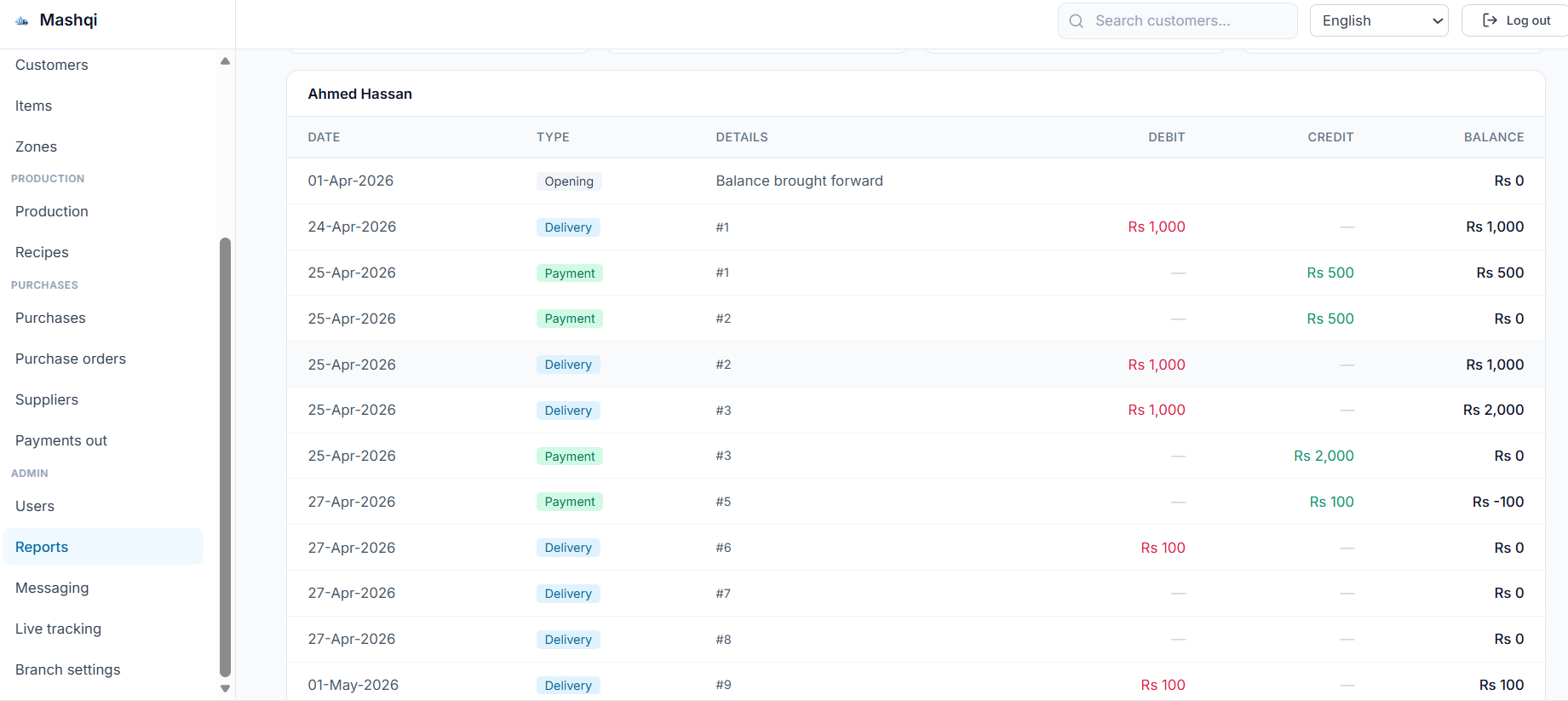Click the 01-May-2026 date cell
Image resolution: width=1568 pixels, height=701 pixels.
point(353,685)
